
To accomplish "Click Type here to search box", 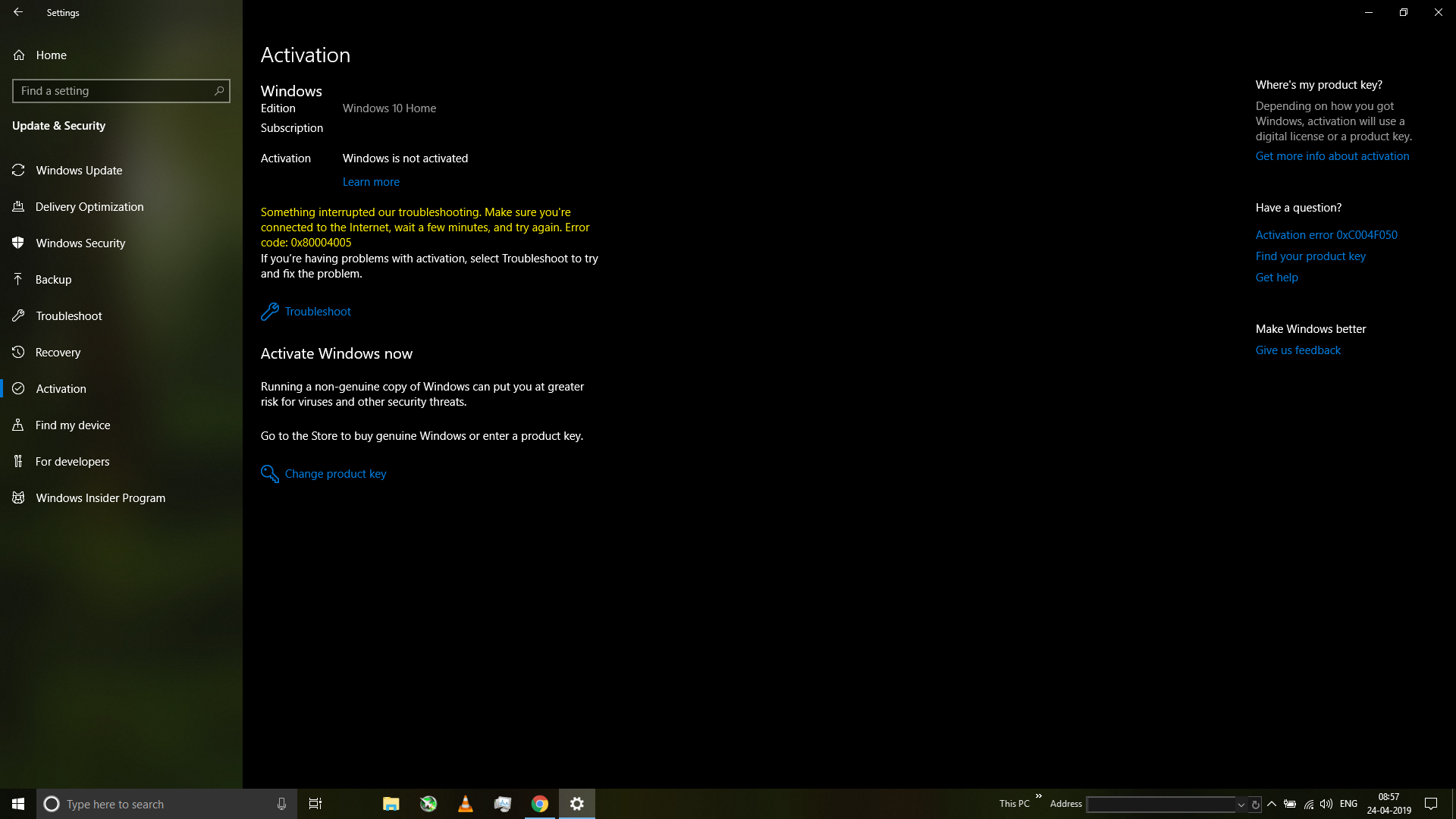I will 167,804.
